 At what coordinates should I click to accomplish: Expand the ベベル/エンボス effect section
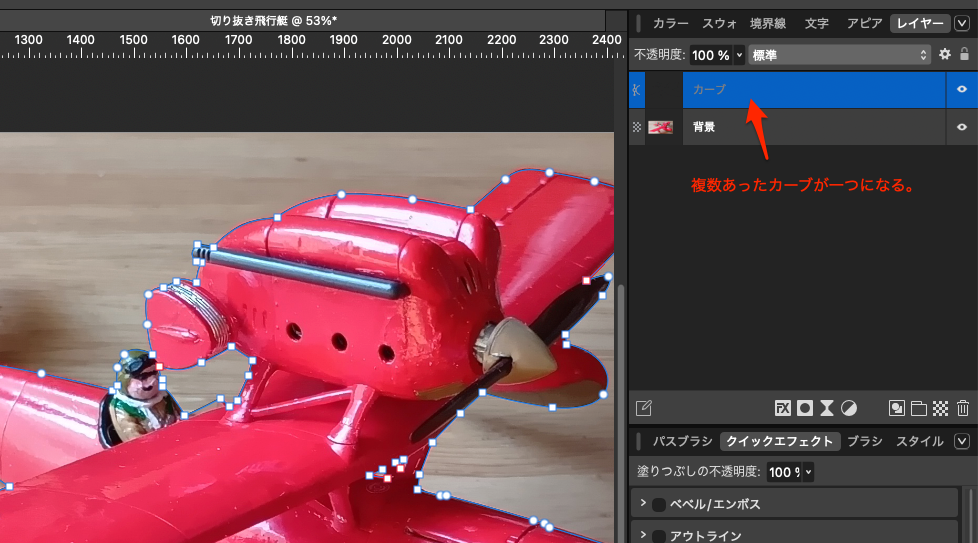(643, 503)
